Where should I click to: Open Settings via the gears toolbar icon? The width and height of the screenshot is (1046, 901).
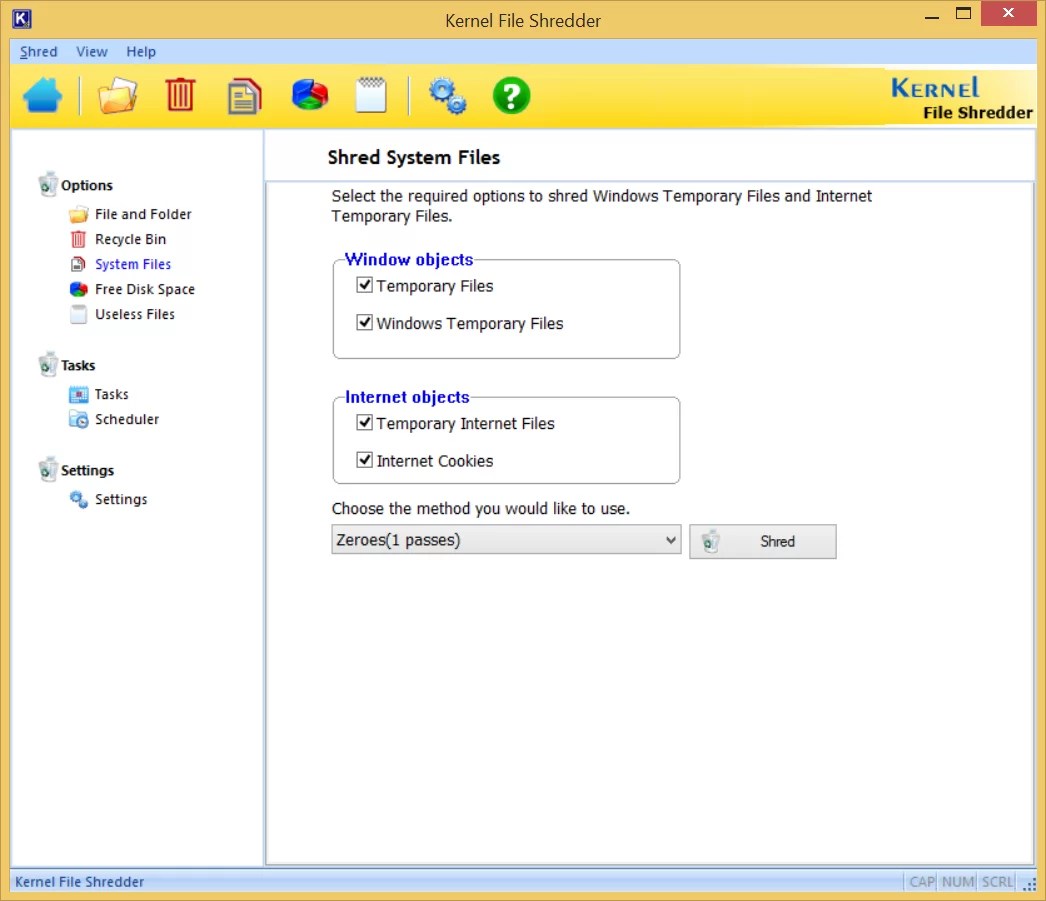(447, 96)
